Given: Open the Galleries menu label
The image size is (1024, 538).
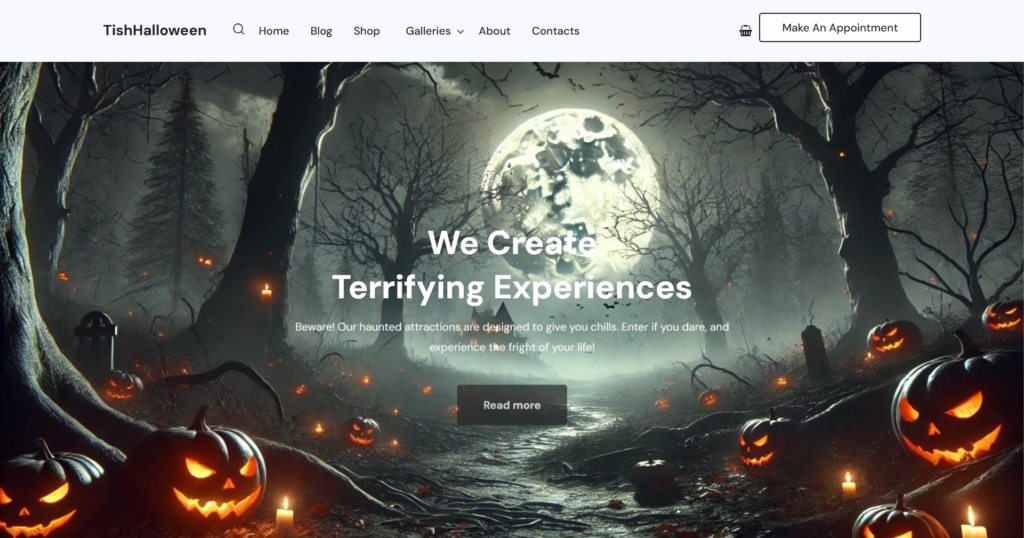Looking at the screenshot, I should 428,31.
